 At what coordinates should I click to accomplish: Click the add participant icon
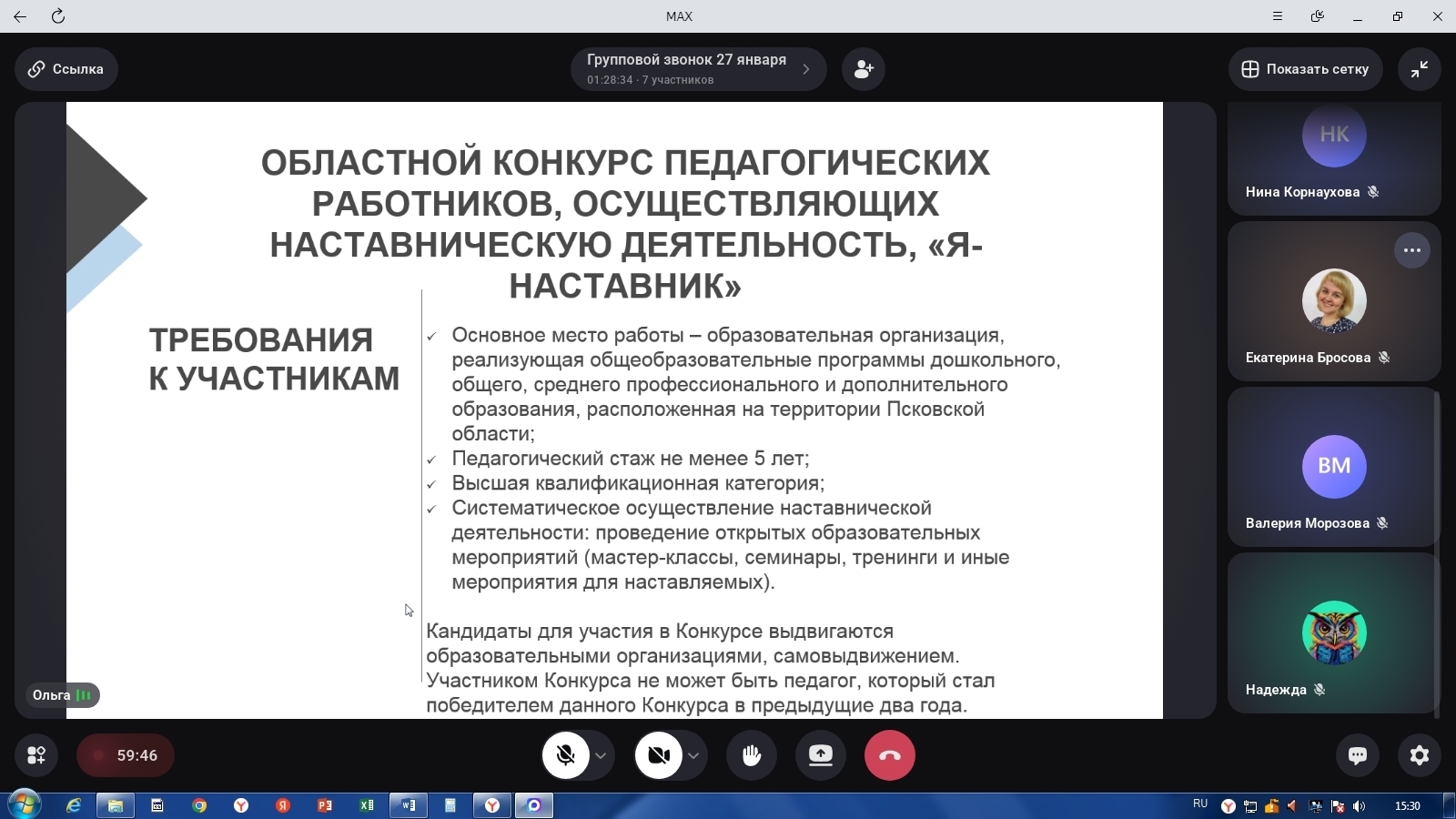(864, 69)
